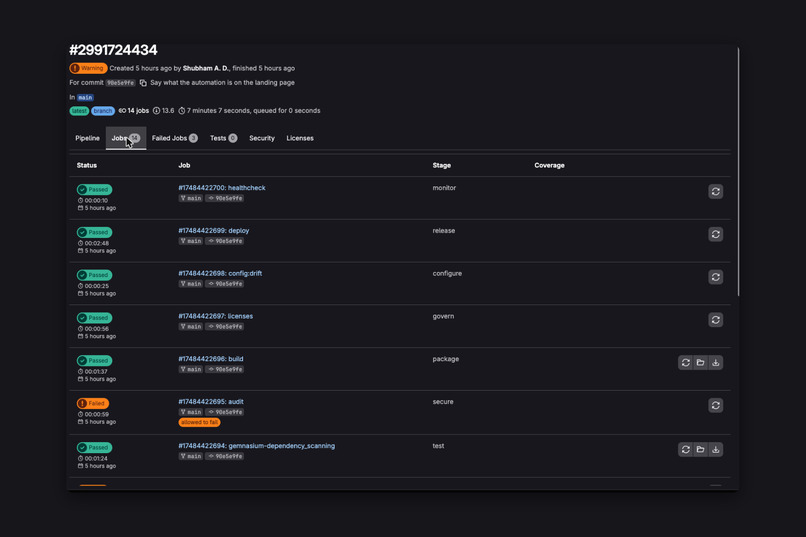Click the 'branch' pipeline badge
806x537 pixels.
point(103,111)
